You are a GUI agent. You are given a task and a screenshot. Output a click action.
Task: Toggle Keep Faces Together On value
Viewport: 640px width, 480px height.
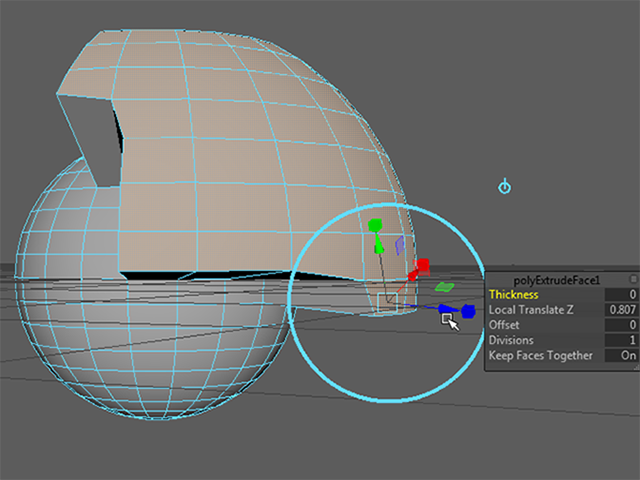click(621, 356)
